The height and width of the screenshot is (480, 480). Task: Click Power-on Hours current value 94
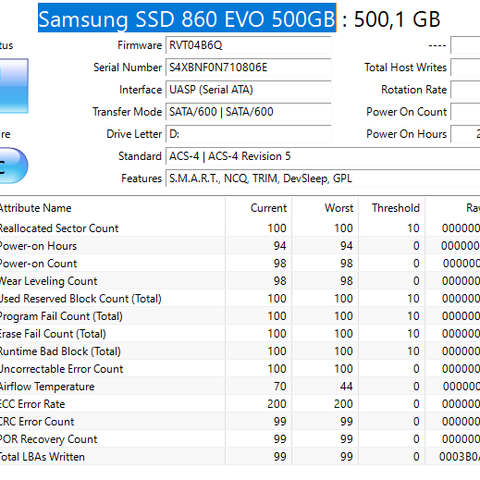pos(280,246)
